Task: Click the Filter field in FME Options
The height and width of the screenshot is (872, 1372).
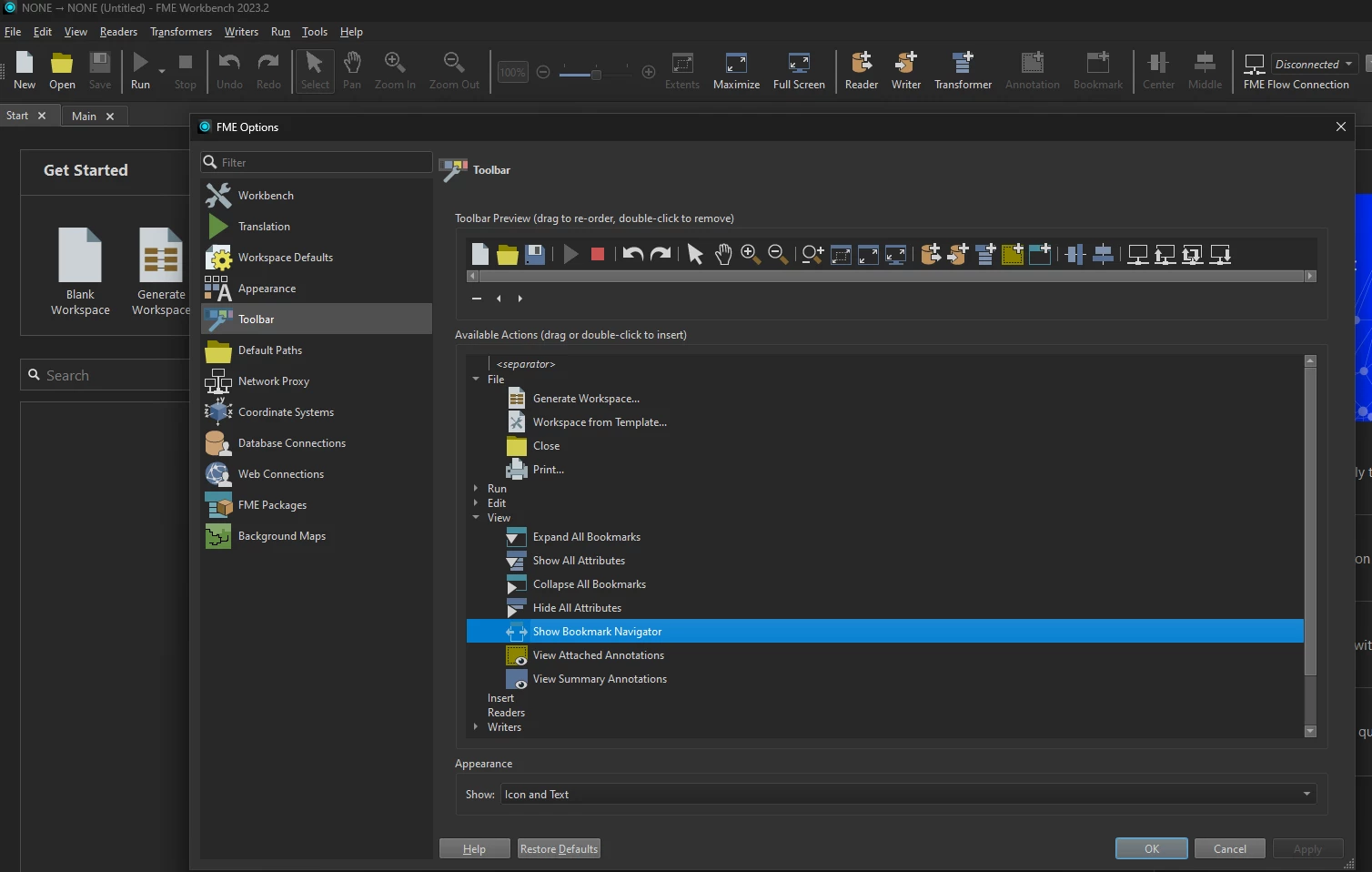Action: coord(317,162)
